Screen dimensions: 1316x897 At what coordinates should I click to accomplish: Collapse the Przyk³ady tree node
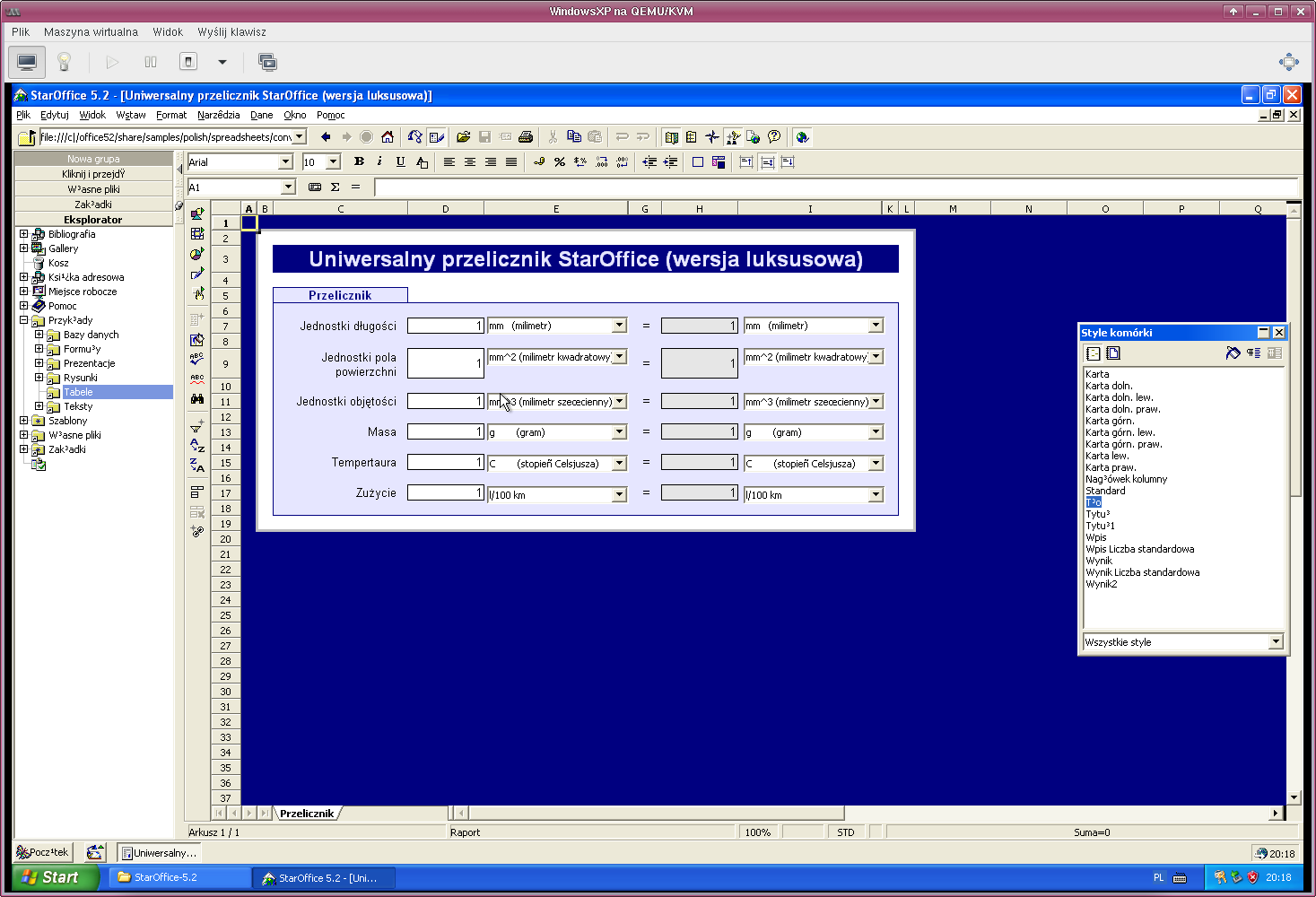pos(24,320)
